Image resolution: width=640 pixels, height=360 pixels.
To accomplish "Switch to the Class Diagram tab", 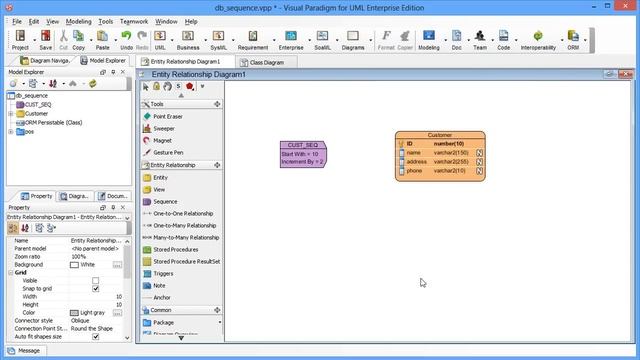I will (266, 62).
